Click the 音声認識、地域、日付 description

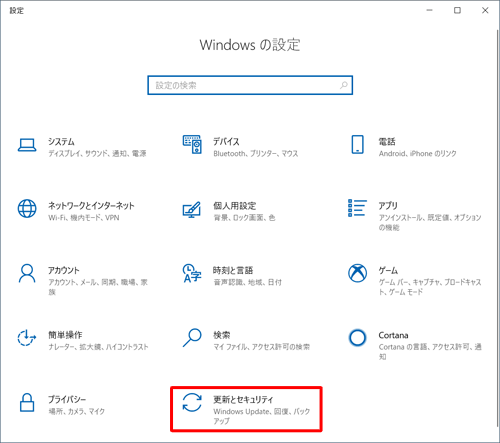pyautogui.click(x=247, y=282)
